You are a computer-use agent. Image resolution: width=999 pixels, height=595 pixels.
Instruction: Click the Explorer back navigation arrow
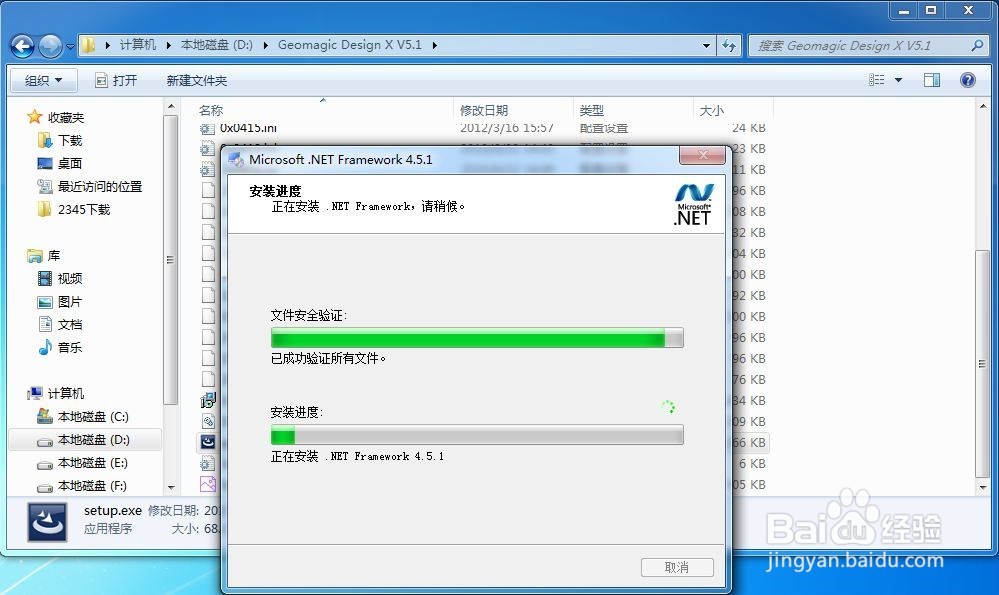(23, 46)
